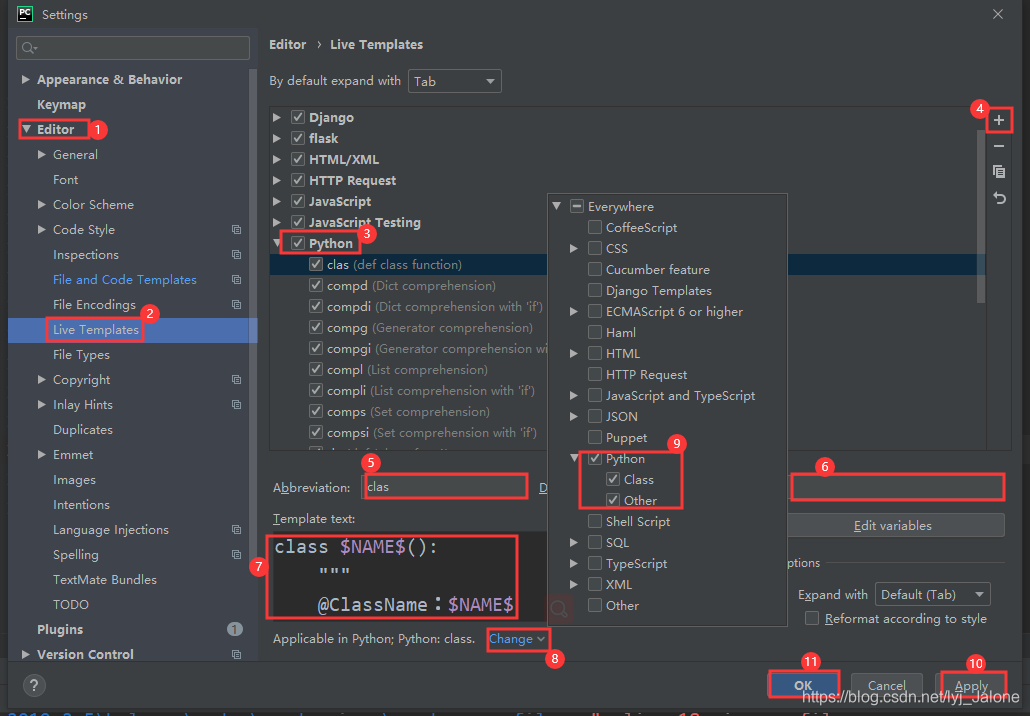
Task: Focus the Description input field
Action: pos(897,487)
